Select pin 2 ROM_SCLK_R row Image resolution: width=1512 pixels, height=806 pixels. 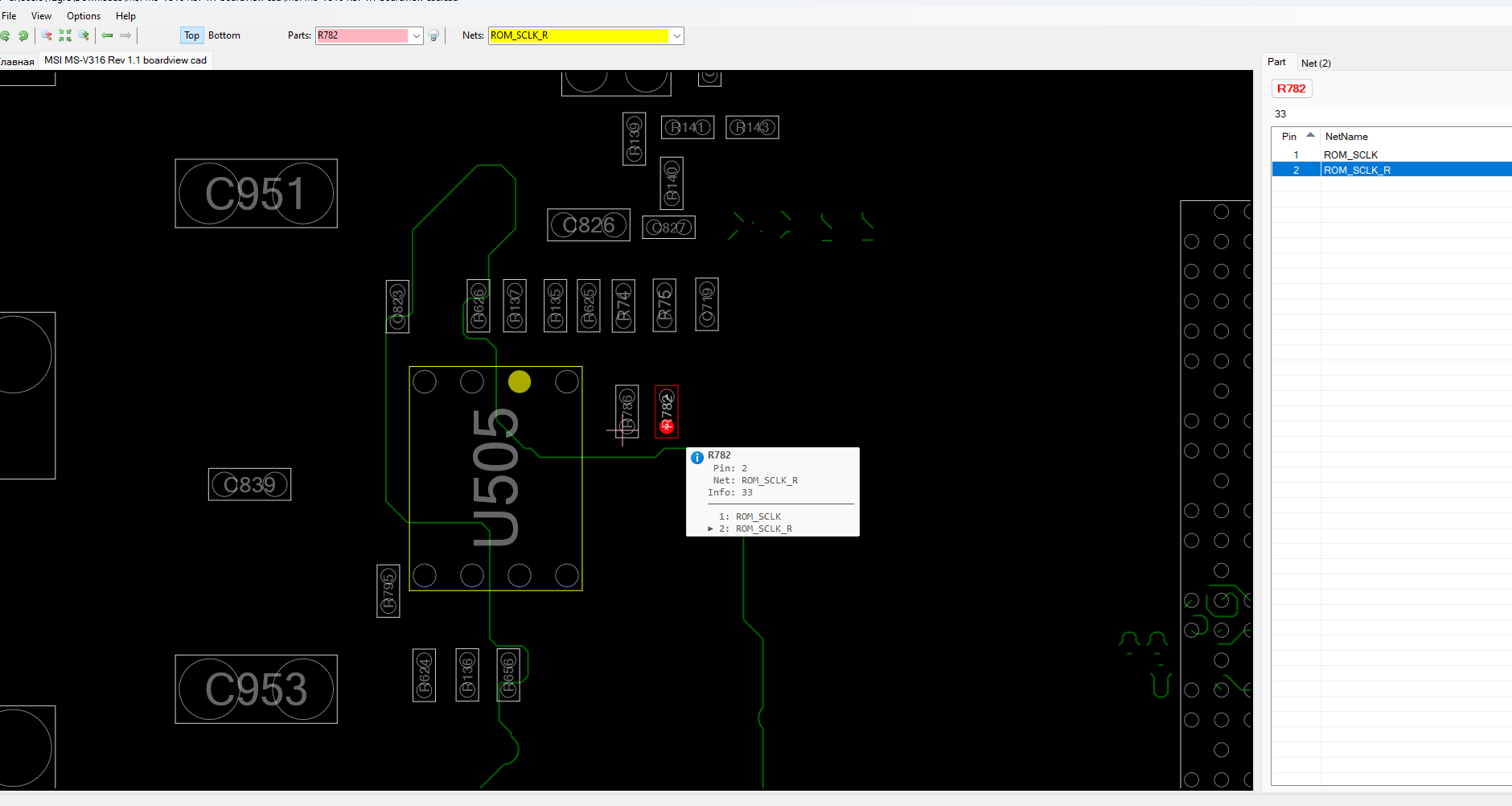click(x=1391, y=170)
